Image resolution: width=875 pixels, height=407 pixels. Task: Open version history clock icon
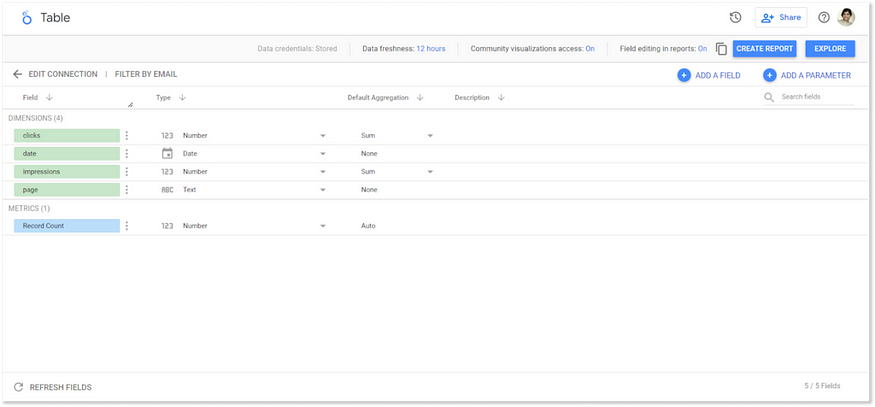735,17
